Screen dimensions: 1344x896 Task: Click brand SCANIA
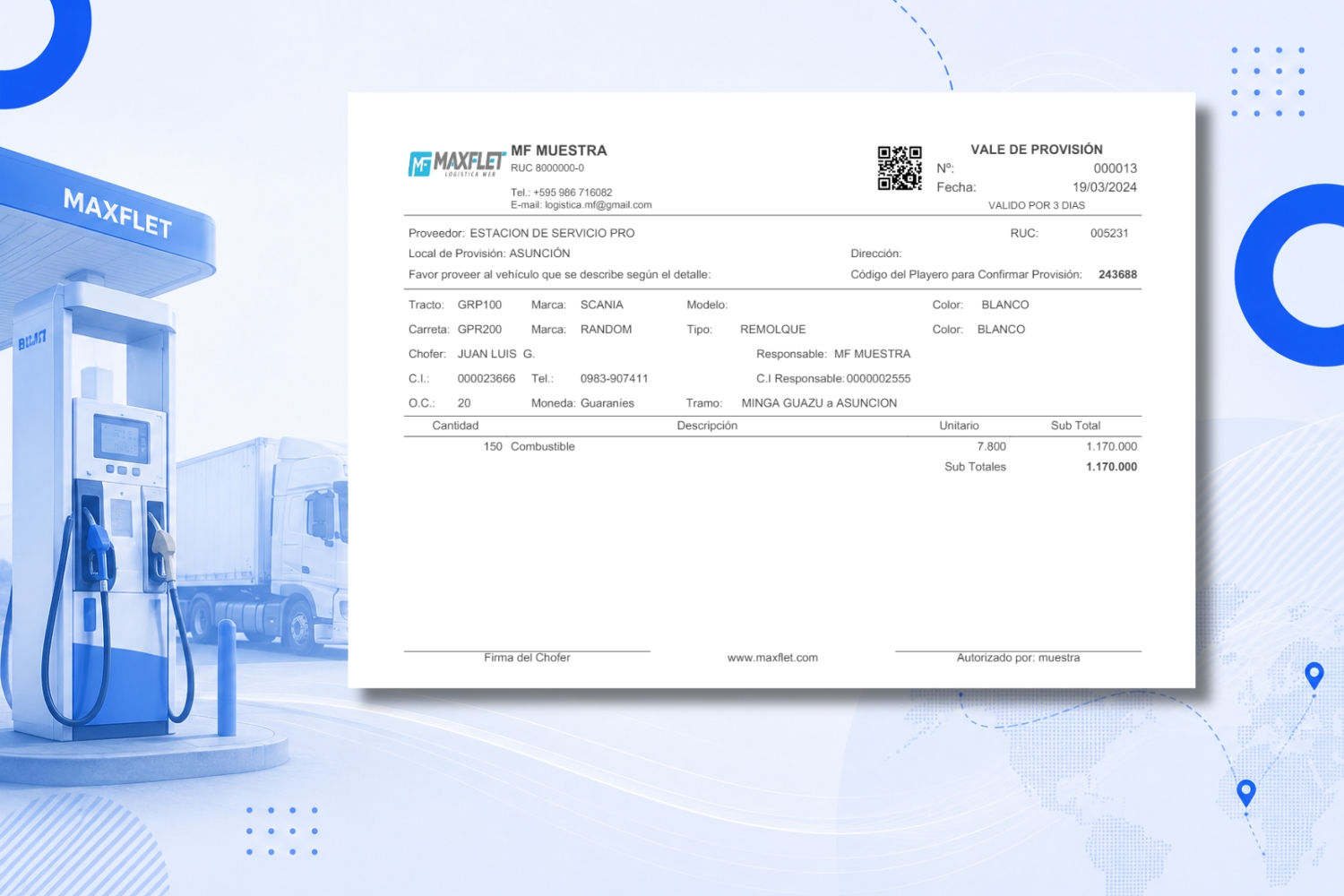tap(601, 305)
